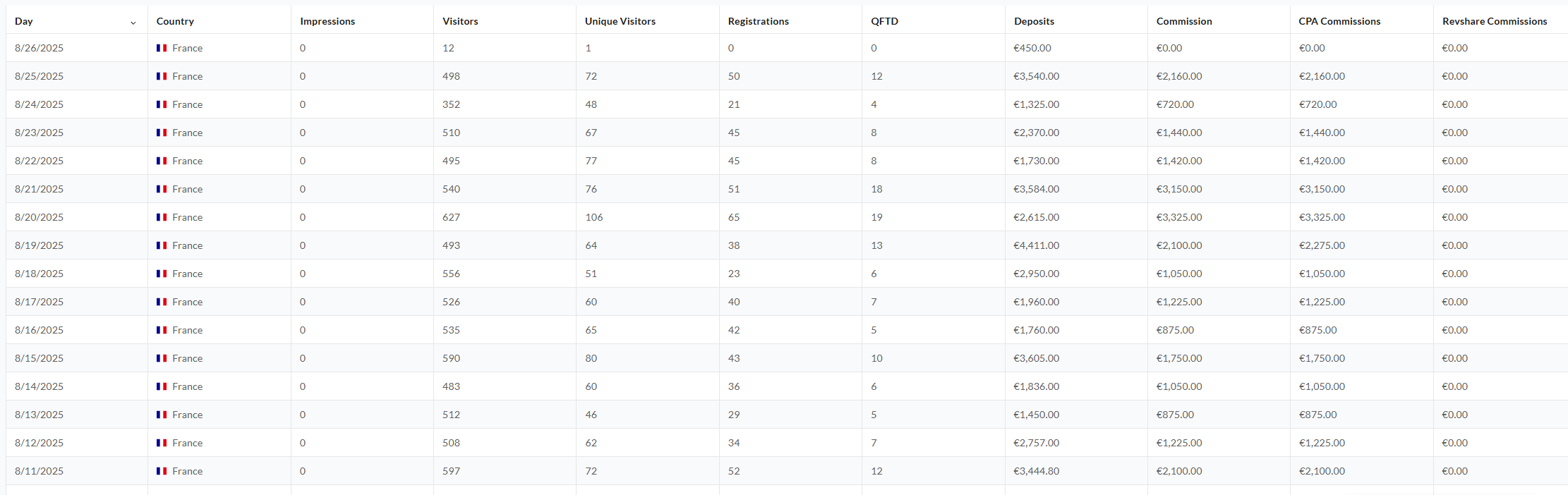
Task: Click the Revshare Commissions column header
Action: pyautogui.click(x=1495, y=21)
